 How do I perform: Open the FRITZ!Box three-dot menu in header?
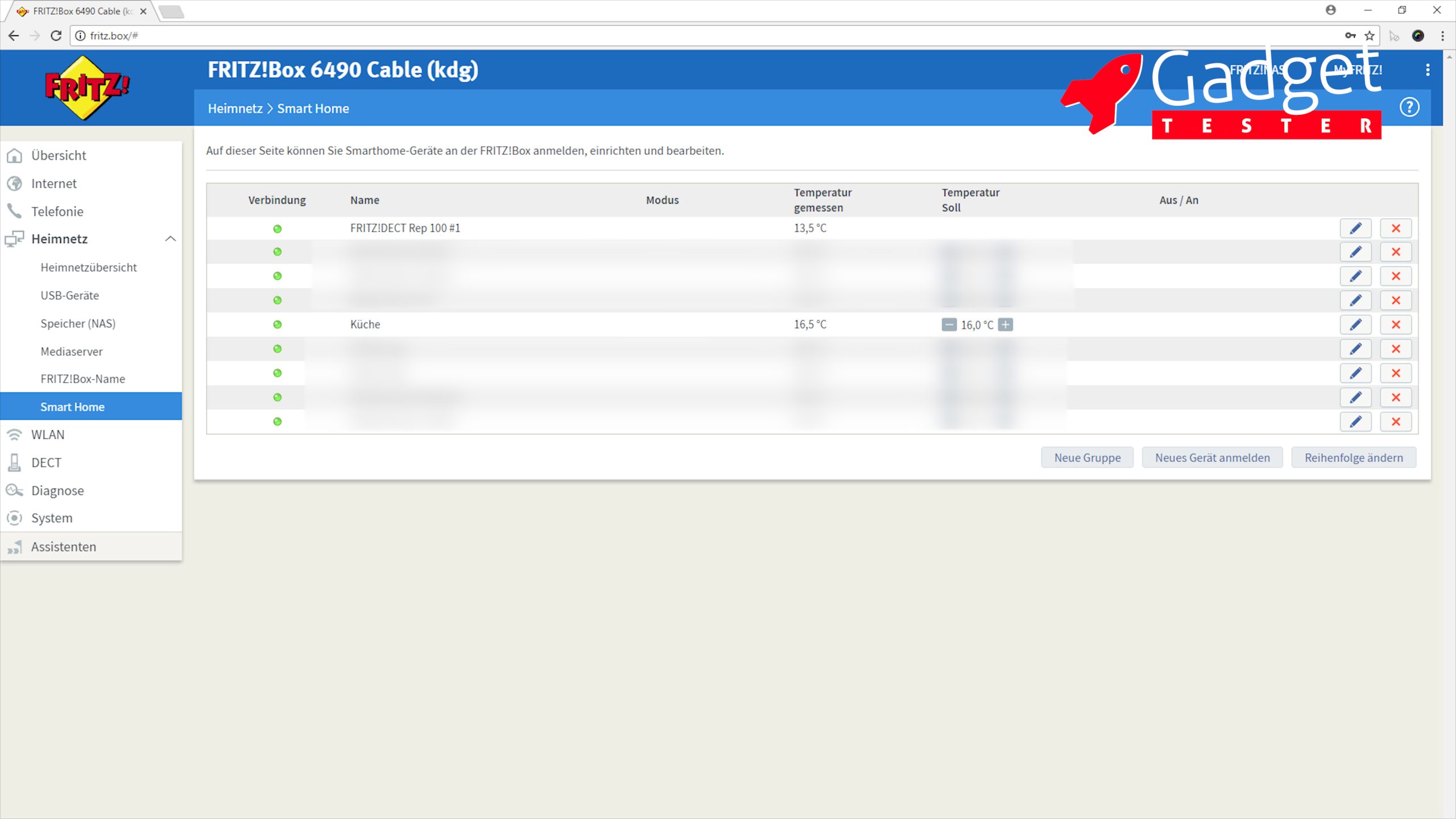point(1427,69)
